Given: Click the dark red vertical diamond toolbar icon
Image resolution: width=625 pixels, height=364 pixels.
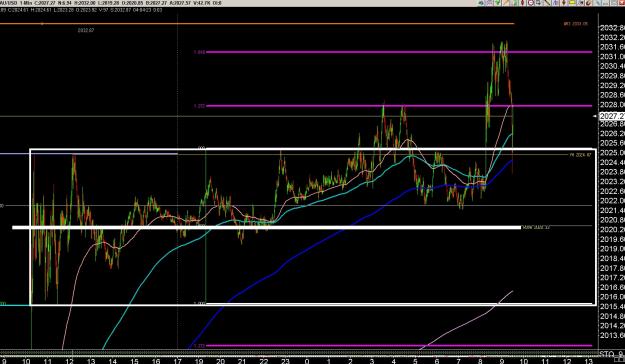Looking at the screenshot, I should tap(523, 3).
